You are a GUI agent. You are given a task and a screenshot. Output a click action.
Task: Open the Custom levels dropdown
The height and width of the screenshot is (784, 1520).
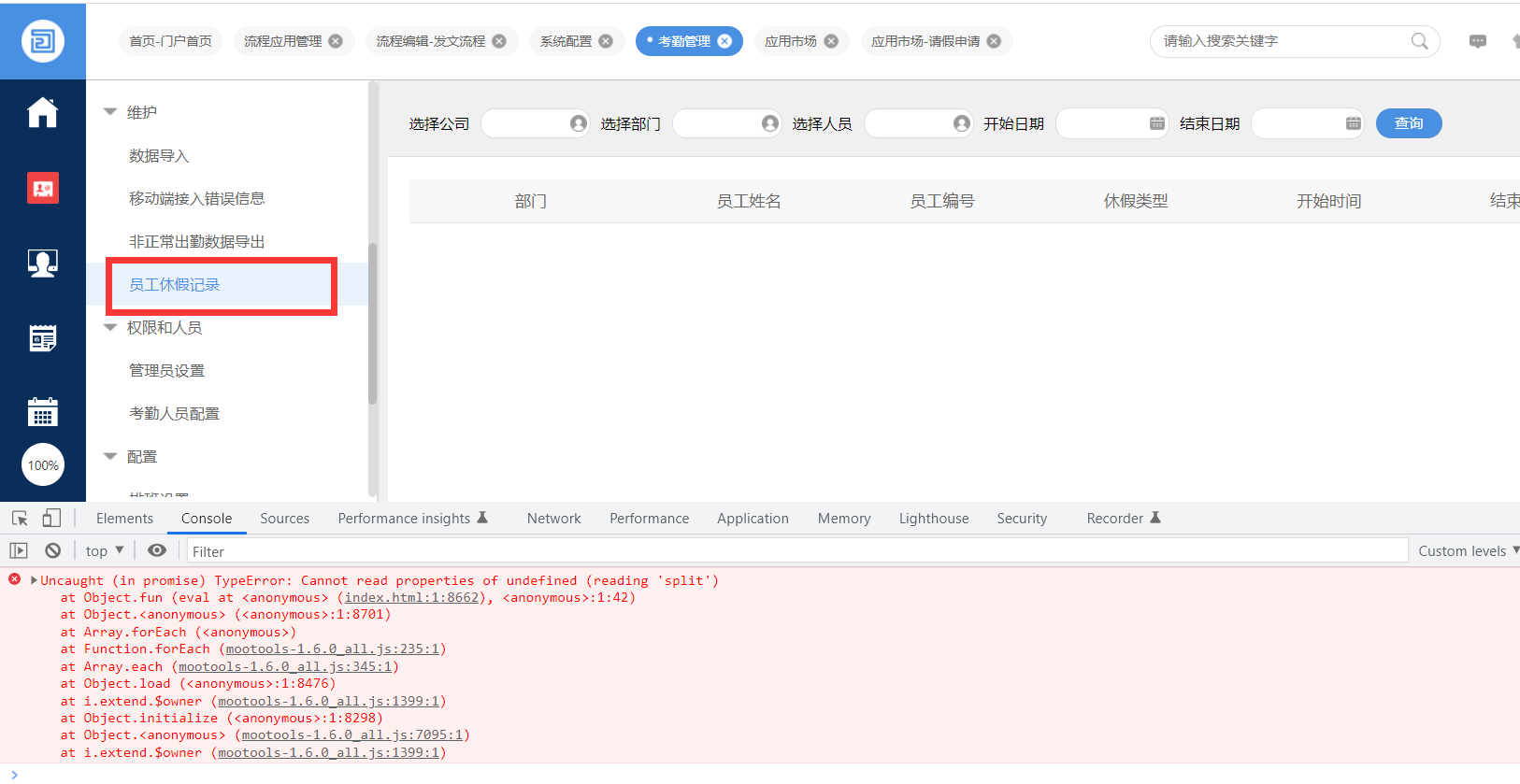click(1468, 550)
